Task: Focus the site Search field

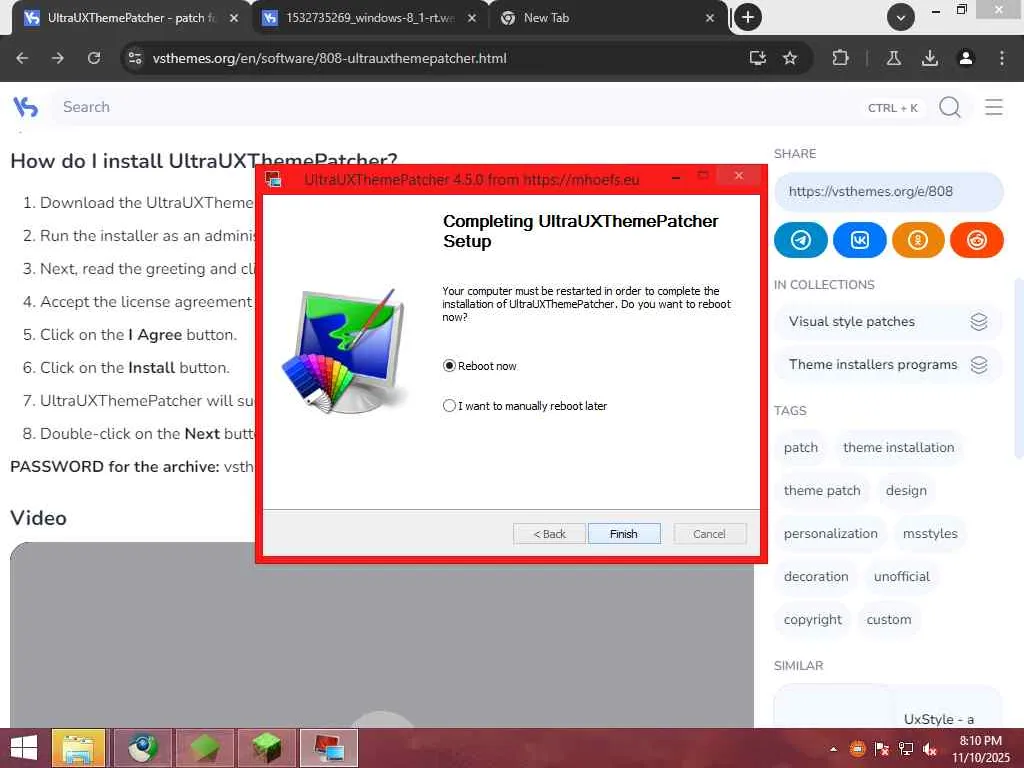Action: (457, 107)
